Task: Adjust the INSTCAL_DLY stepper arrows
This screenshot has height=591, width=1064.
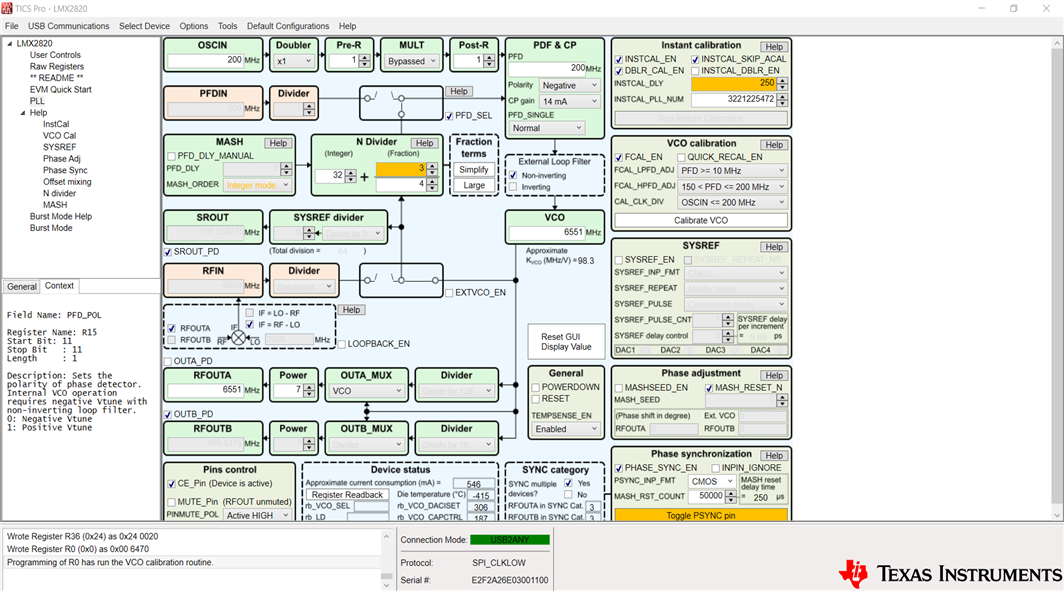Action: tap(782, 83)
